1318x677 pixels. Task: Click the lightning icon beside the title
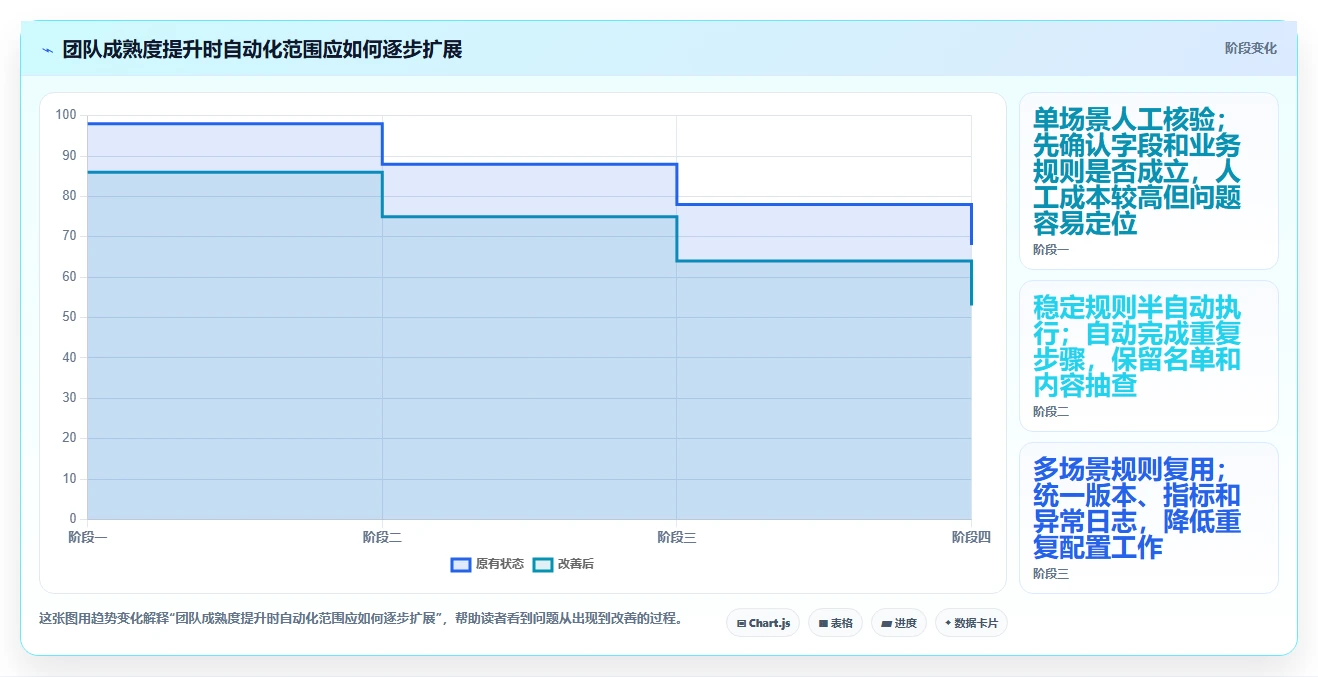pyautogui.click(x=47, y=49)
